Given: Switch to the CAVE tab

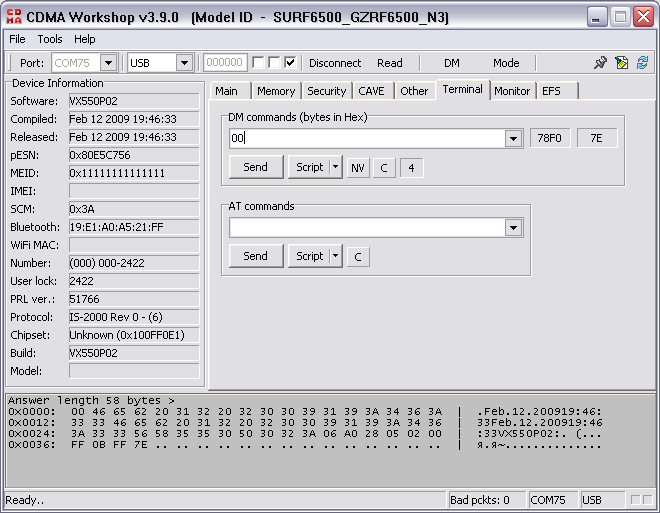Looking at the screenshot, I should pos(372,91).
